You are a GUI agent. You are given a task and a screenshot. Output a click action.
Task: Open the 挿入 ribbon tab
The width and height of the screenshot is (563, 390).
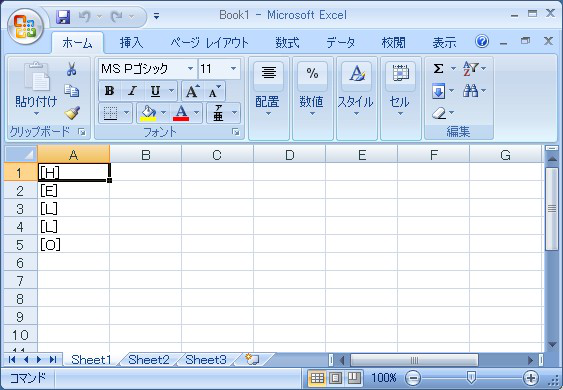(131, 43)
